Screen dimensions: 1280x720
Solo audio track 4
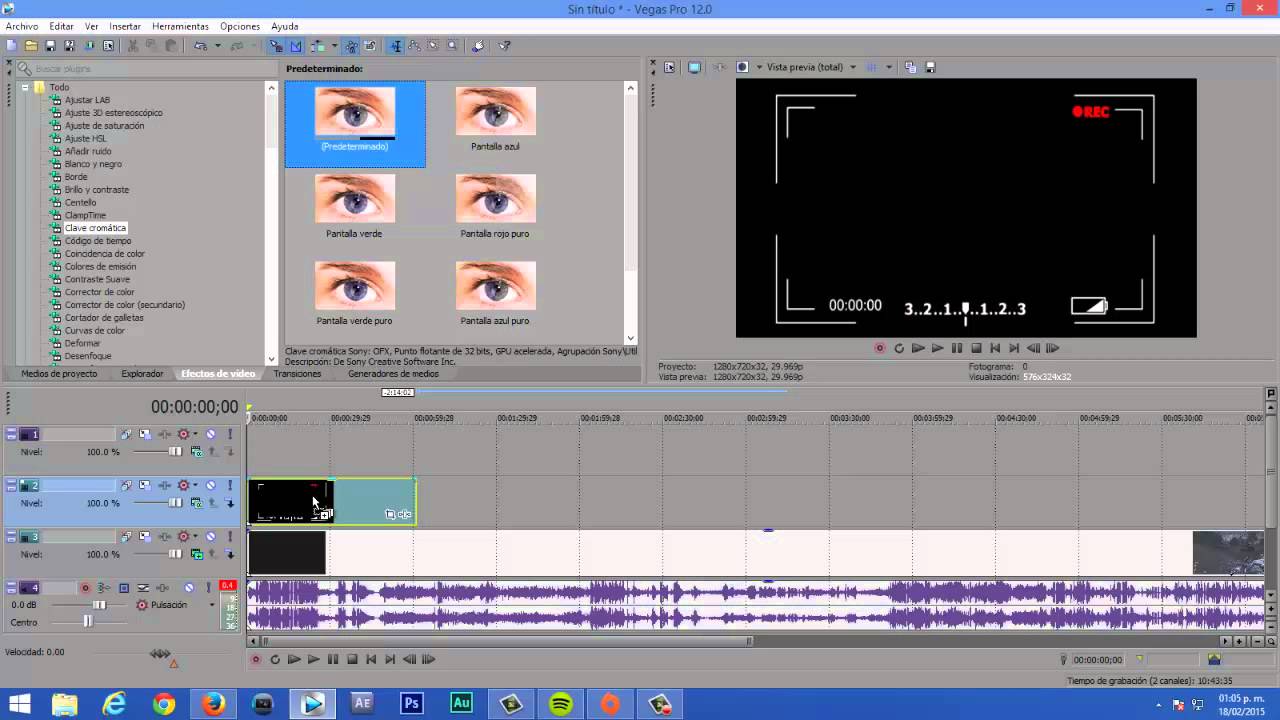click(209, 588)
